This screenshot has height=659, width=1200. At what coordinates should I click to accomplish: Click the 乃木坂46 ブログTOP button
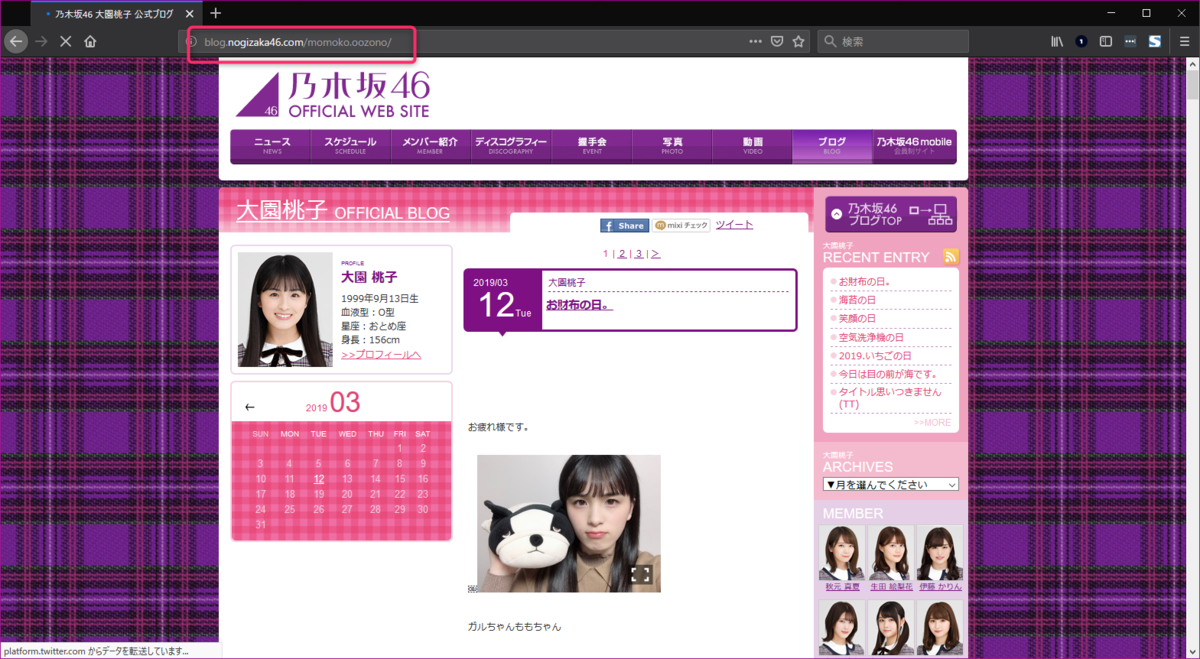[x=891, y=214]
